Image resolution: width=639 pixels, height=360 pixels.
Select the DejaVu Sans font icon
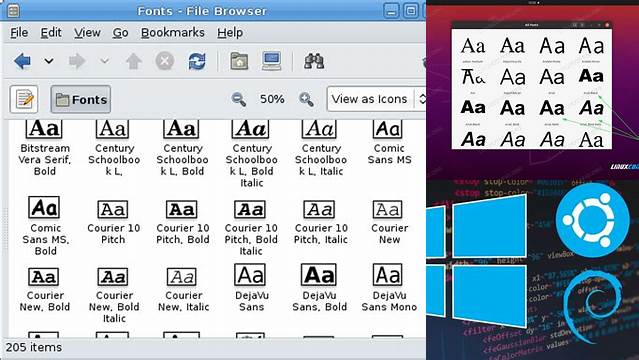coord(250,275)
